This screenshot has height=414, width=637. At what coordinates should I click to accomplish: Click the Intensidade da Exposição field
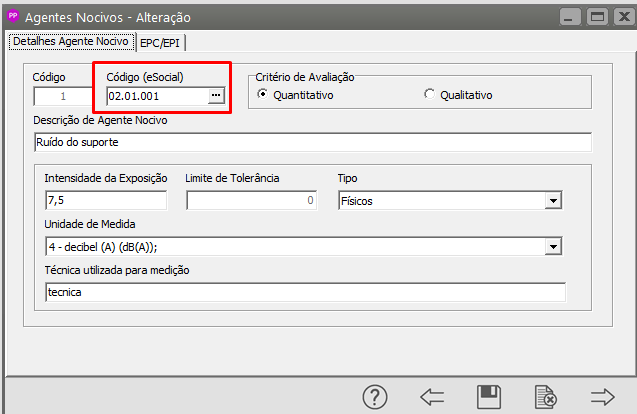click(106, 201)
